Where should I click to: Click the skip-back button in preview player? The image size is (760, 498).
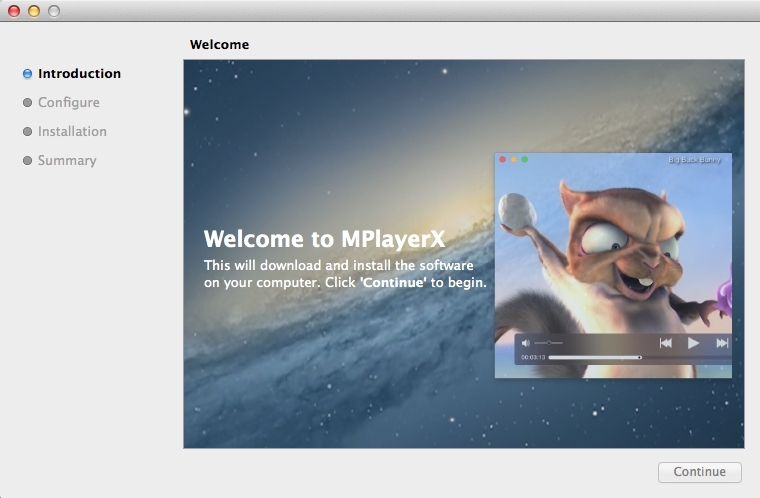(666, 343)
